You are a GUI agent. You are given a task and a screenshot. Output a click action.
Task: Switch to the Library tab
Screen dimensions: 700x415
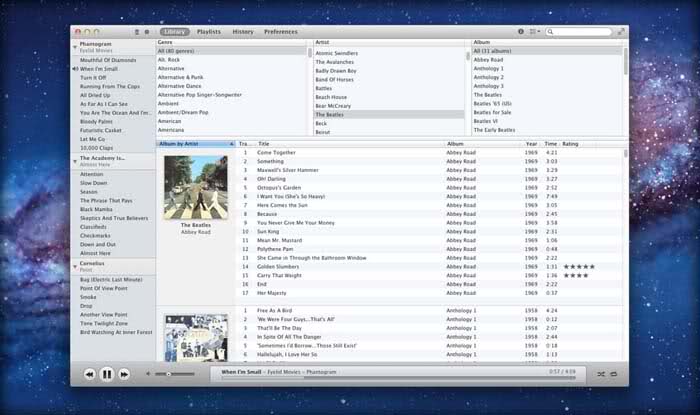175,32
